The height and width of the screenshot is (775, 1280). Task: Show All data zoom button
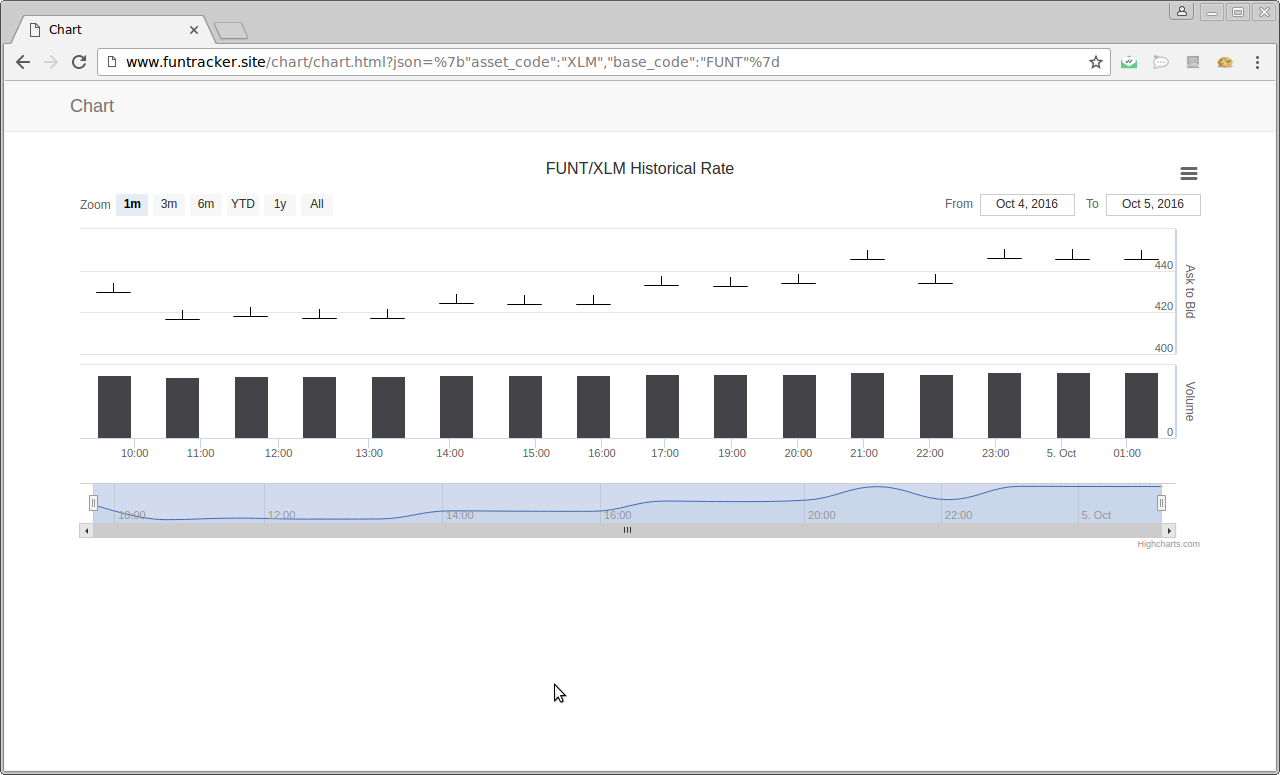tap(317, 204)
